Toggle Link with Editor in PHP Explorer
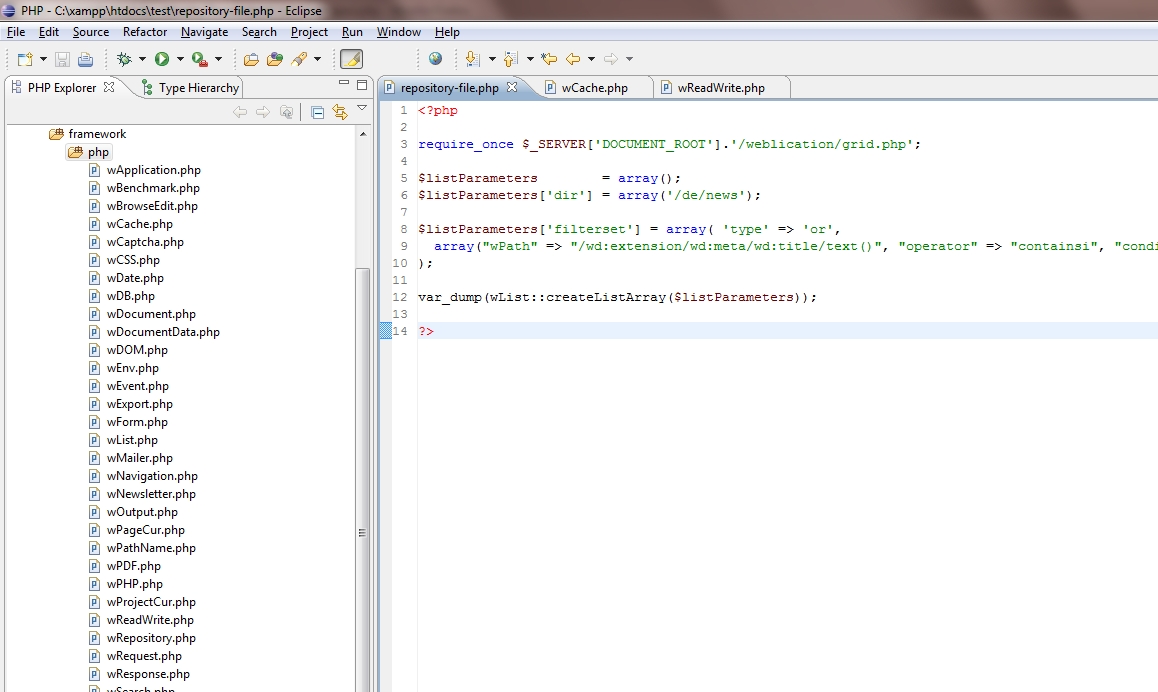Screen dimensions: 1158x692 coord(340,112)
